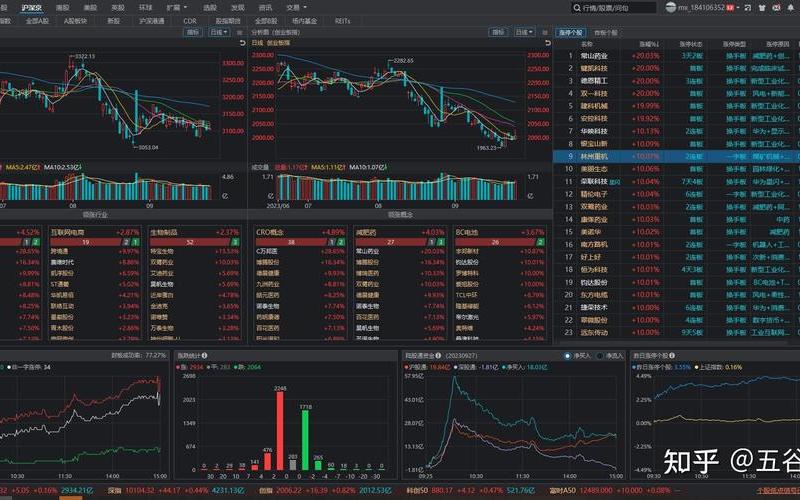This screenshot has height=500, width=800.
Task: Toggle the 上证指数 legend entry
Action: pos(718,367)
